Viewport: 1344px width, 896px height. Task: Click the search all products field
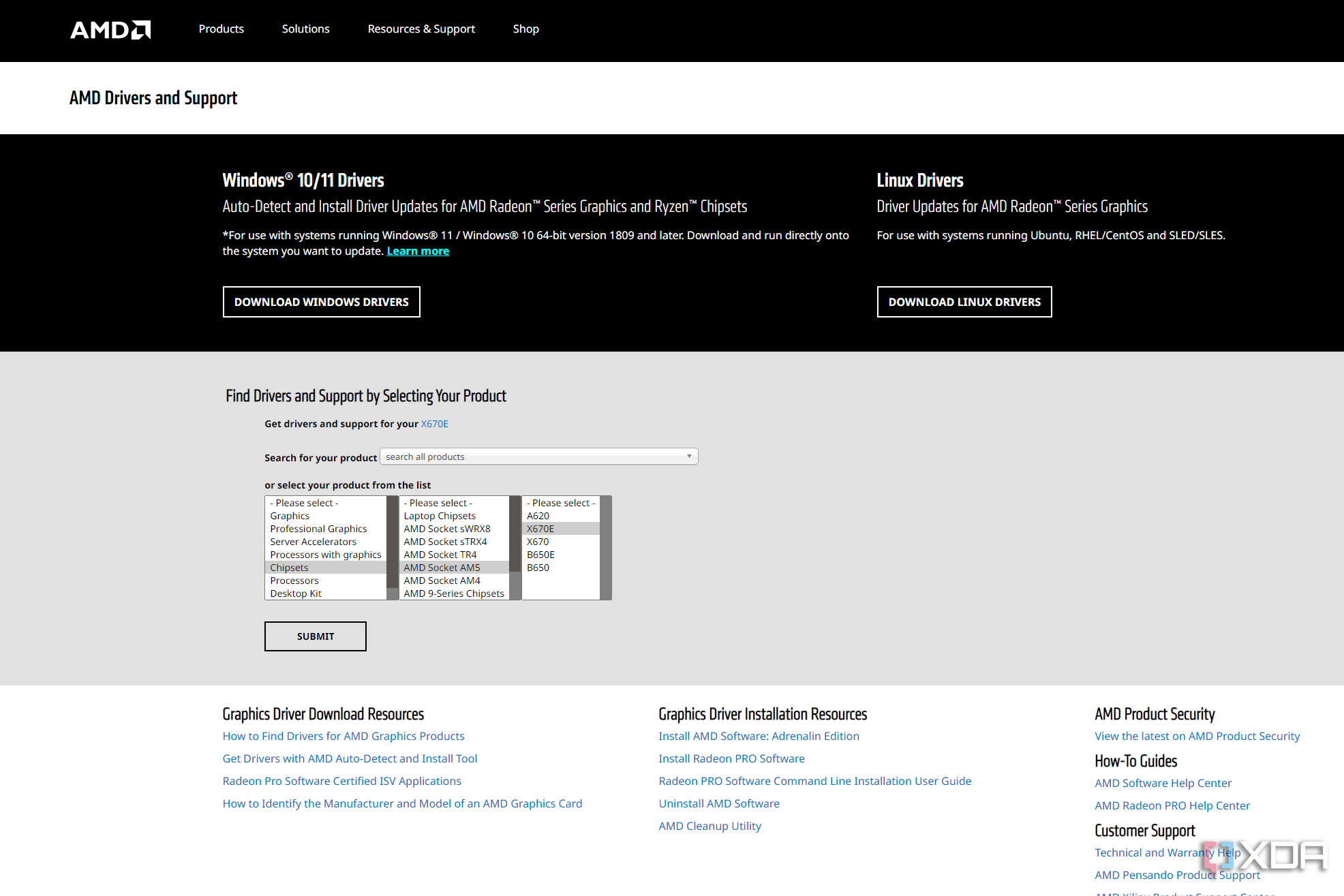(538, 457)
